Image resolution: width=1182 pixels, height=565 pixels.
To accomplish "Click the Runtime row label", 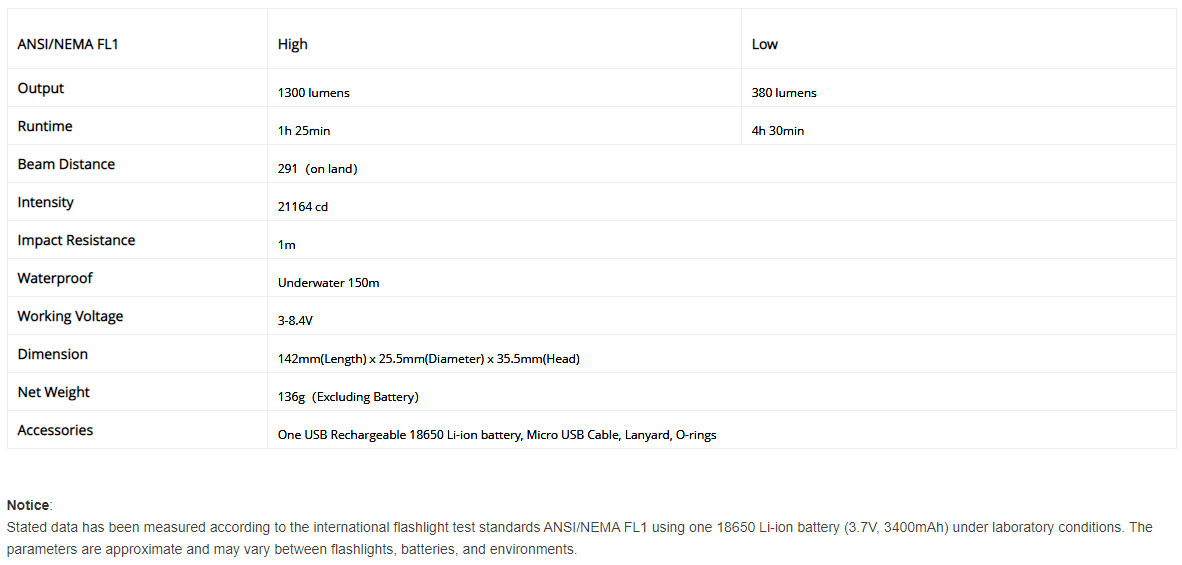I will (x=45, y=127).
